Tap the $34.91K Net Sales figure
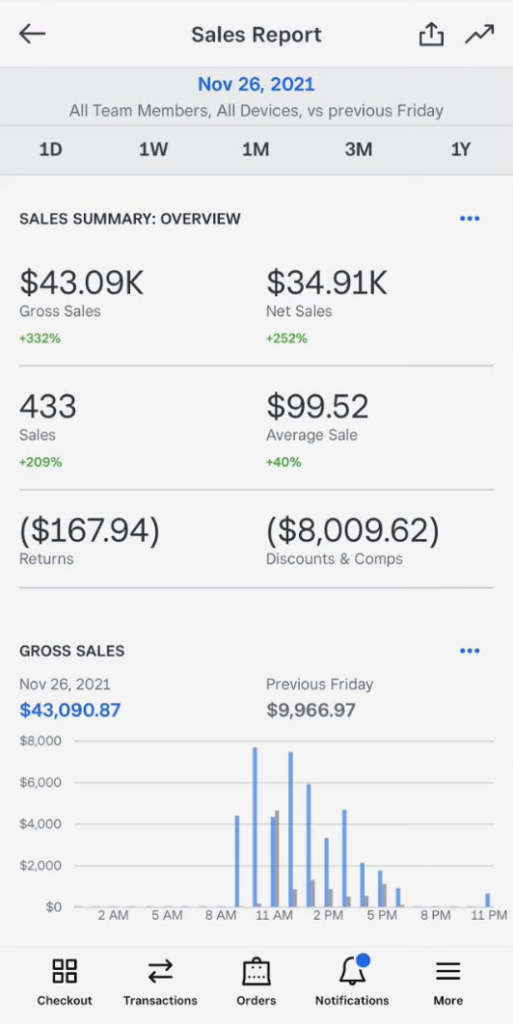This screenshot has height=1024, width=513. [327, 282]
